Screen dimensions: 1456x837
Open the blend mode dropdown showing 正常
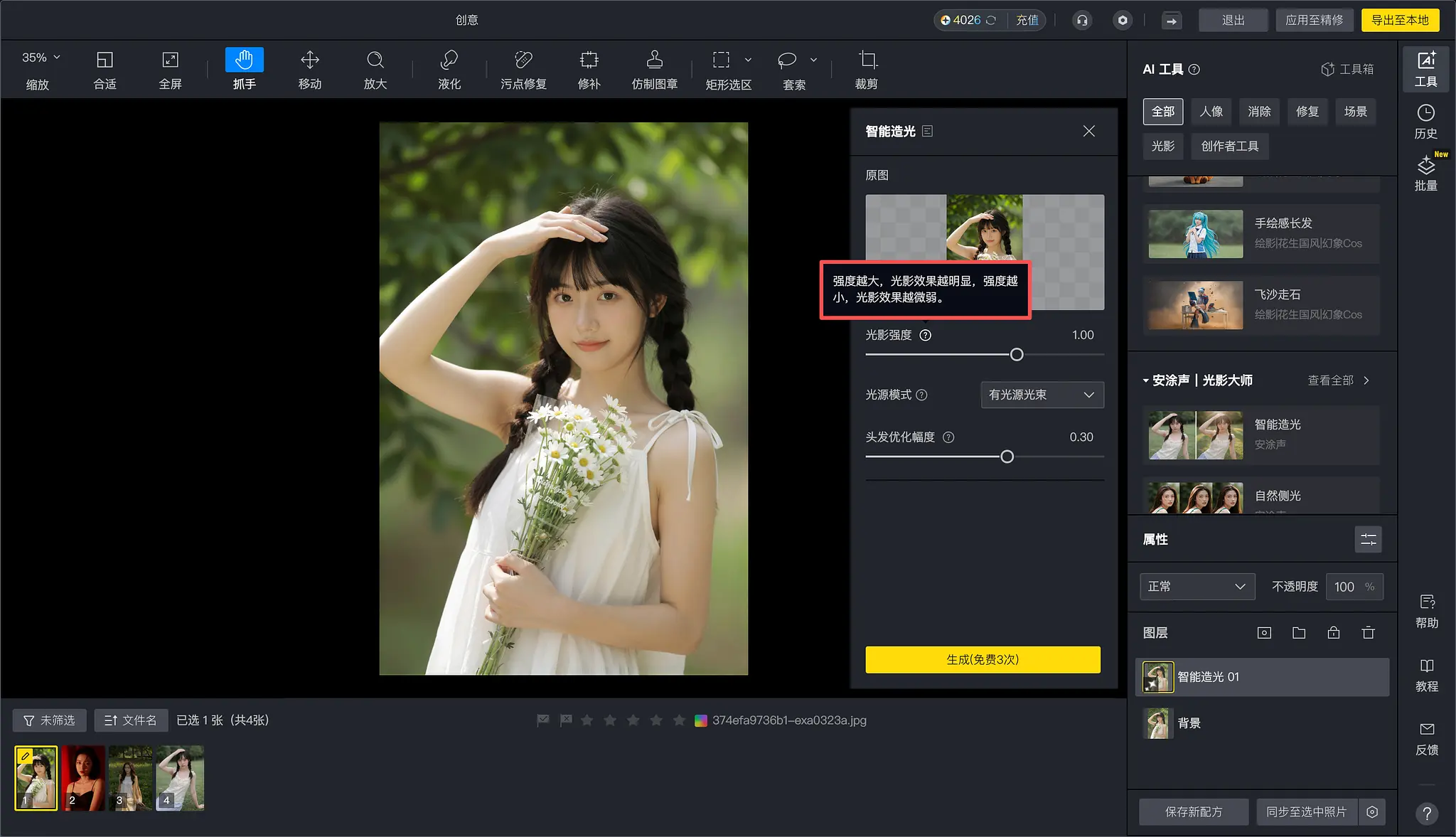[1197, 586]
